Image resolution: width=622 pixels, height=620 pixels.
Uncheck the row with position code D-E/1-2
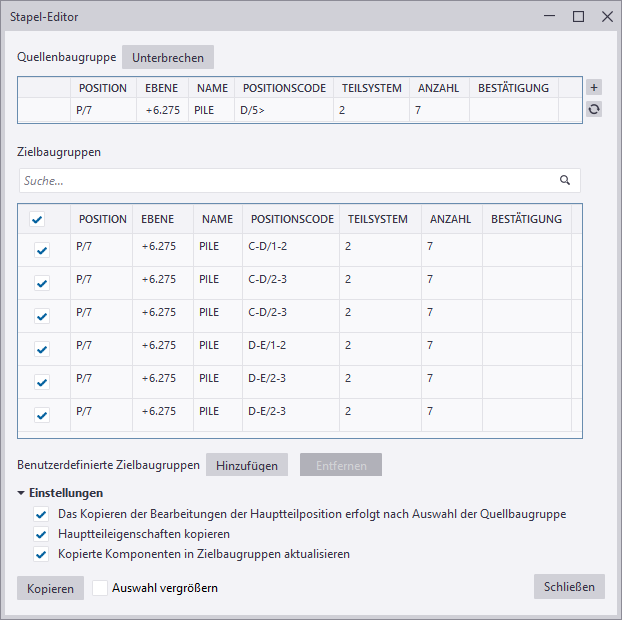point(42,349)
